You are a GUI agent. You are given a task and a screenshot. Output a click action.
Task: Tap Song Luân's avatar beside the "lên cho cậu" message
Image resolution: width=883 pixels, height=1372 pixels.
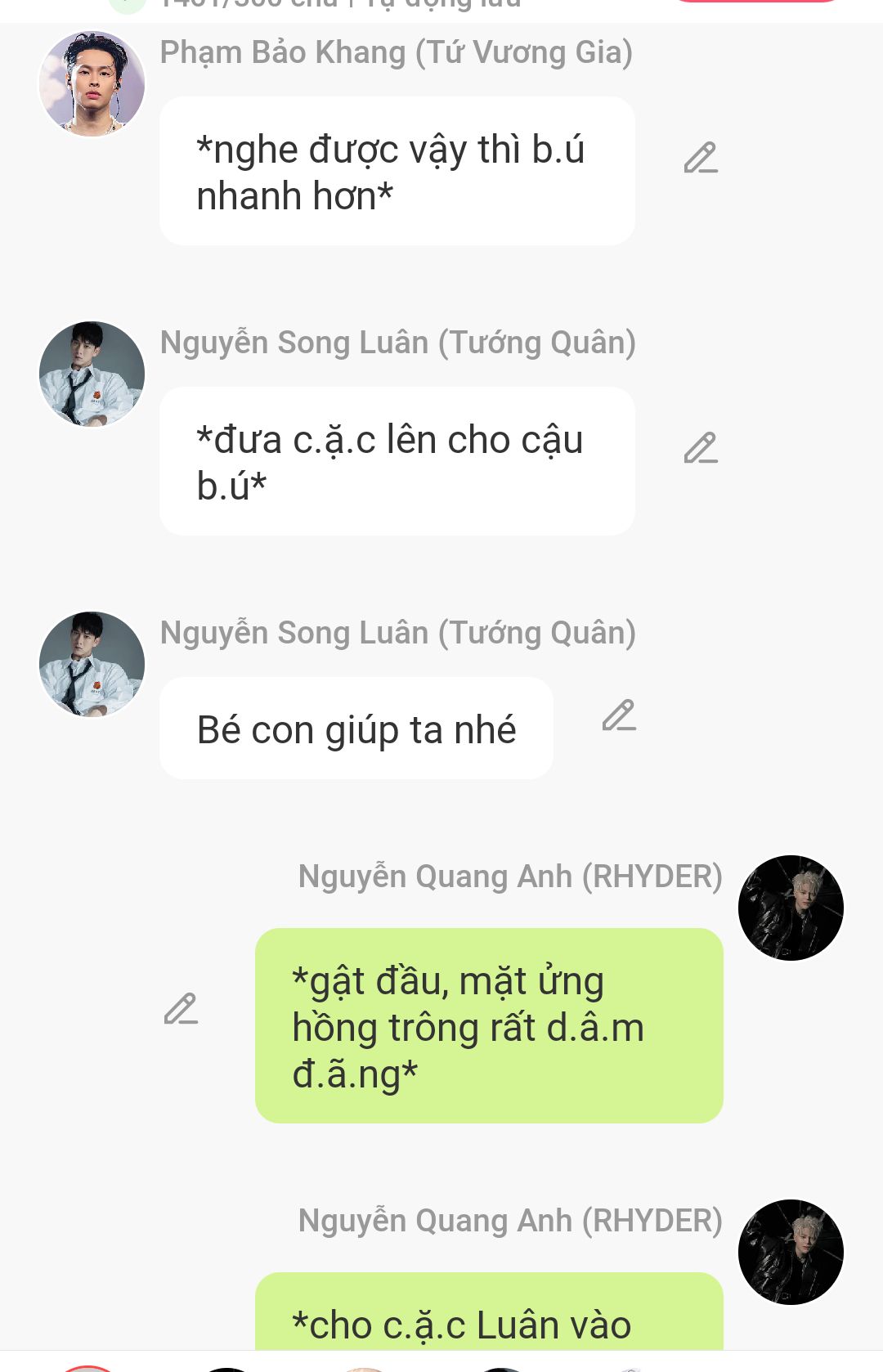point(92,374)
